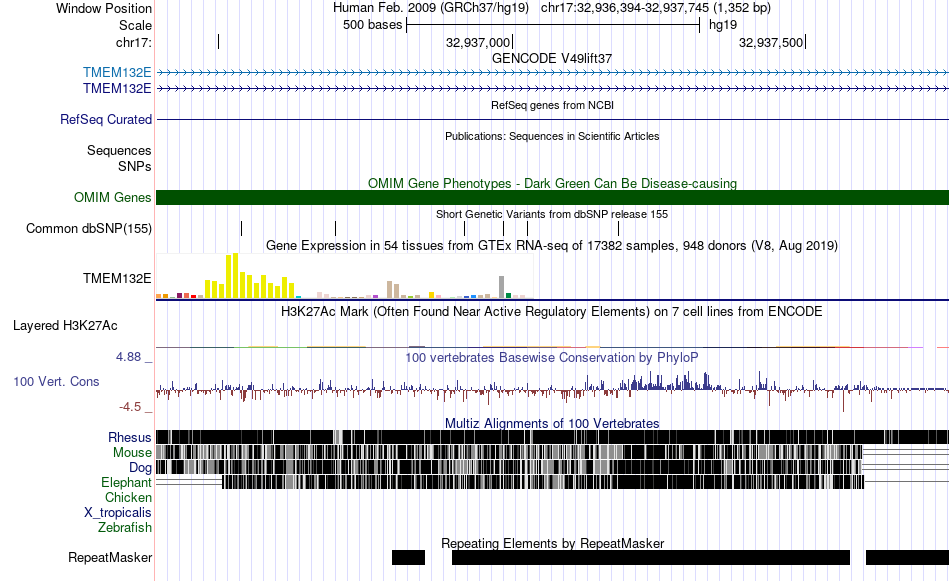Screen dimensions: 950x581
Task: Select the Dog alignment row label
Action: [140, 467]
